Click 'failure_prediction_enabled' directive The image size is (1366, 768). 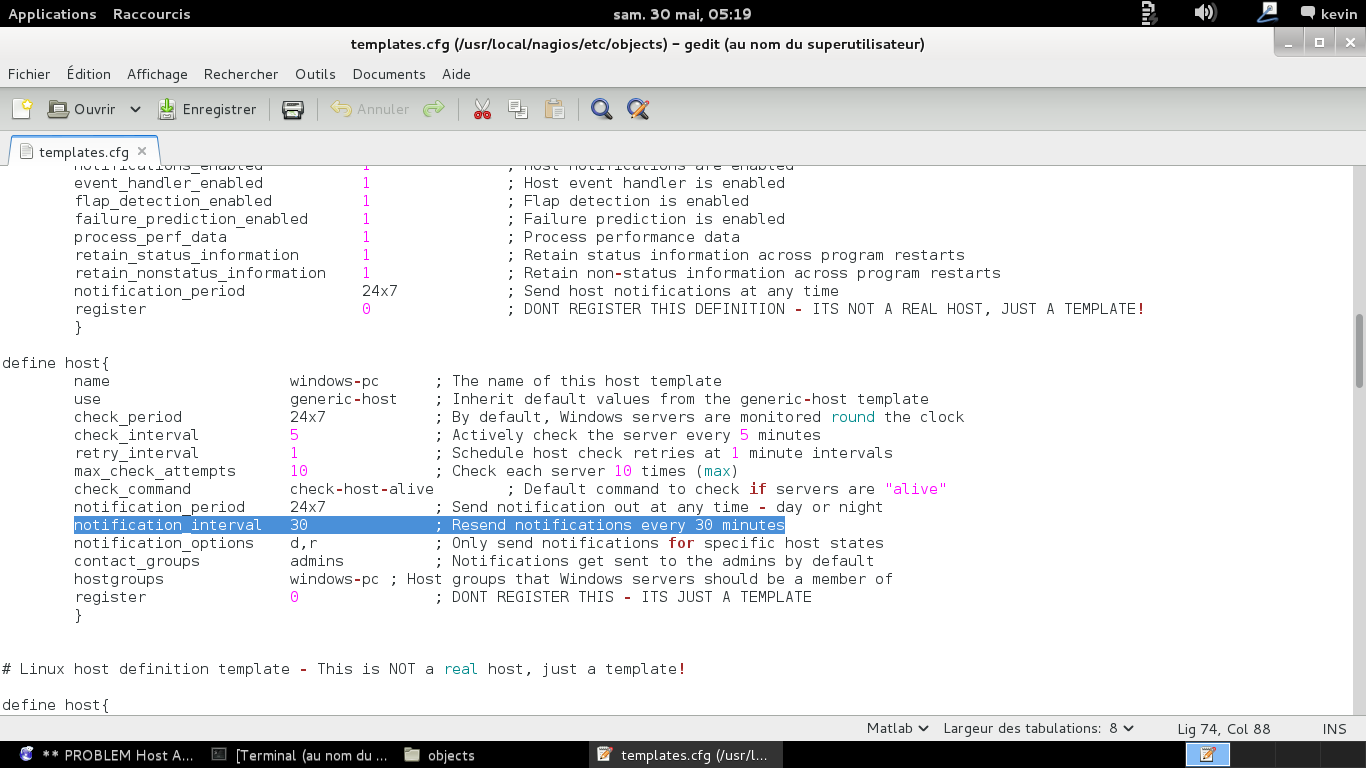pyautogui.click(x=191, y=219)
